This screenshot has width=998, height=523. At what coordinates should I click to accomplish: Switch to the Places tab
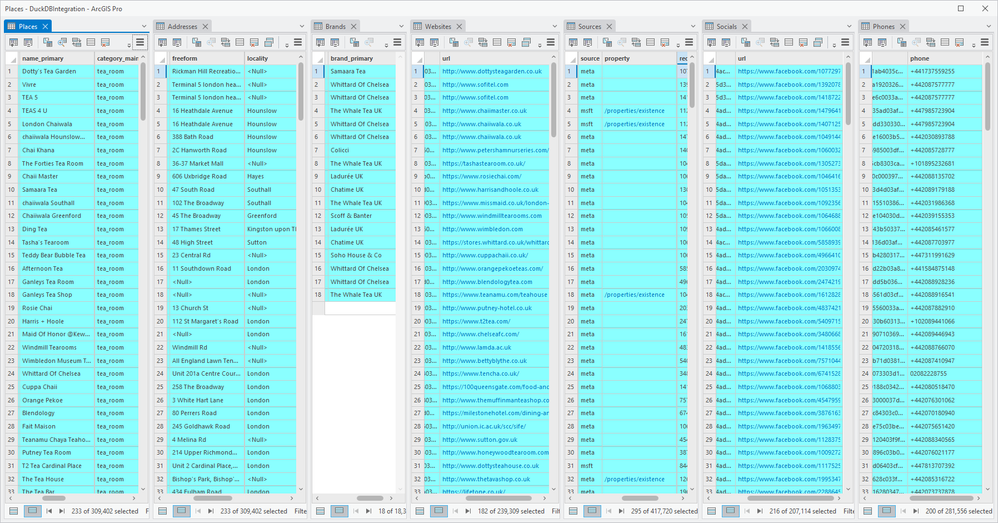point(27,26)
